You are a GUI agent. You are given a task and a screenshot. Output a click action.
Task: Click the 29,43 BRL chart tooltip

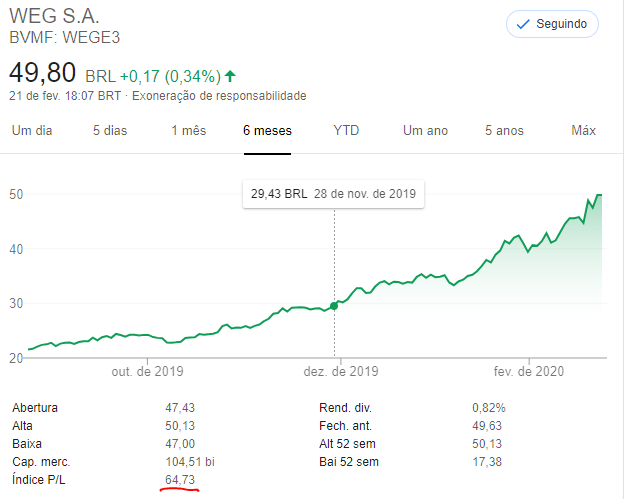tap(333, 194)
